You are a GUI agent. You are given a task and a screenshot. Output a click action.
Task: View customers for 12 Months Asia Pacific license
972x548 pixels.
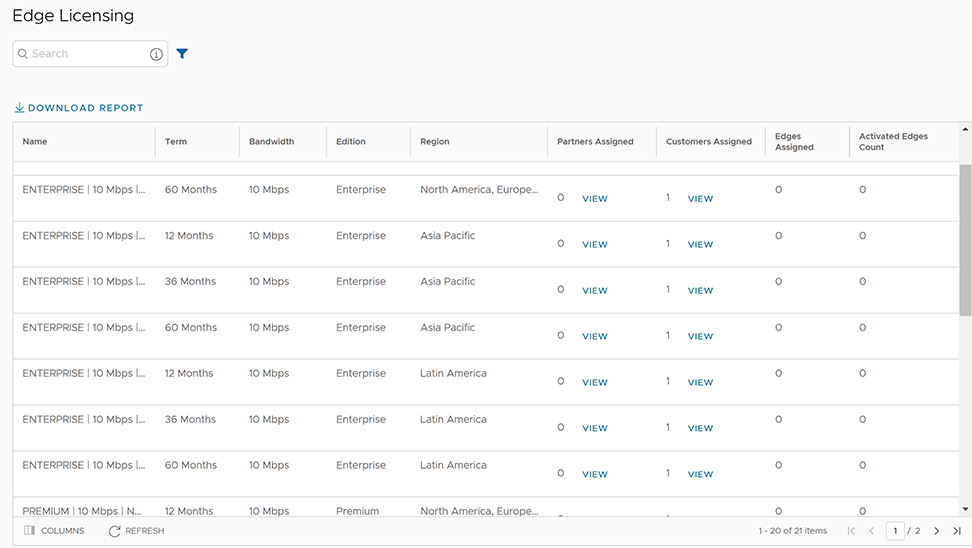click(700, 245)
